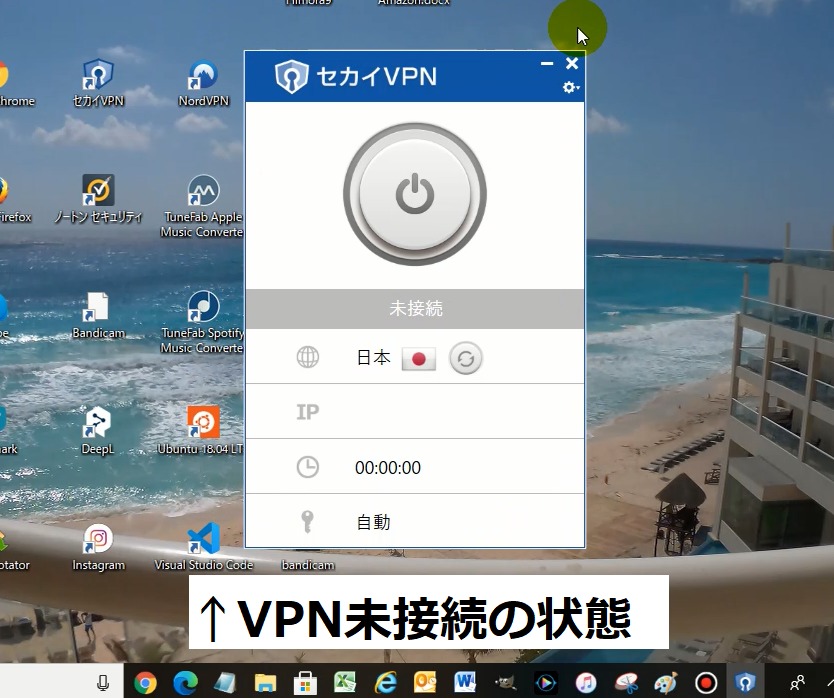Viewport: 834px width, 698px height.
Task: Launch Visual Studio Code from desktop
Action: pyautogui.click(x=203, y=541)
